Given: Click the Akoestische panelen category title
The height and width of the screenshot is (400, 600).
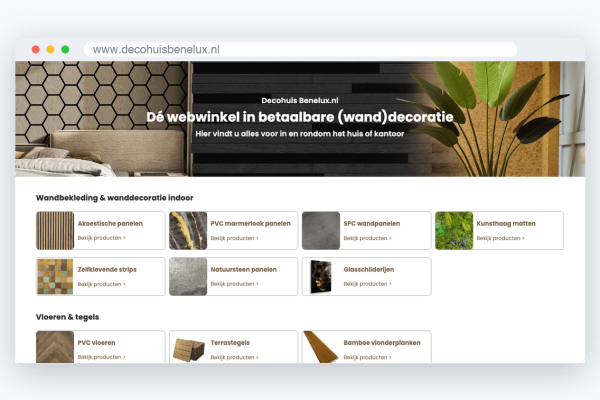Looking at the screenshot, I should point(110,224).
